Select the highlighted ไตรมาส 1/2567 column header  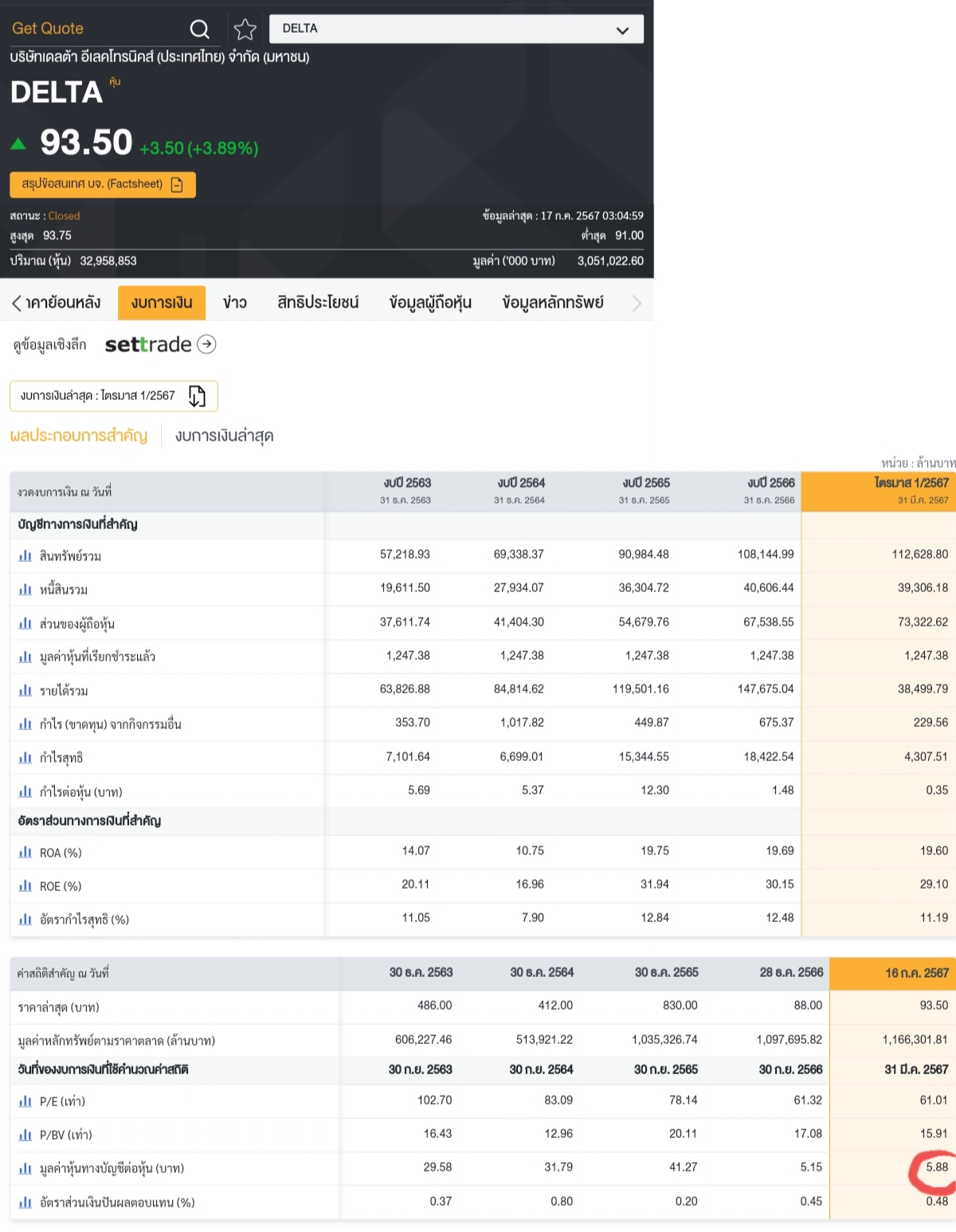click(x=878, y=491)
